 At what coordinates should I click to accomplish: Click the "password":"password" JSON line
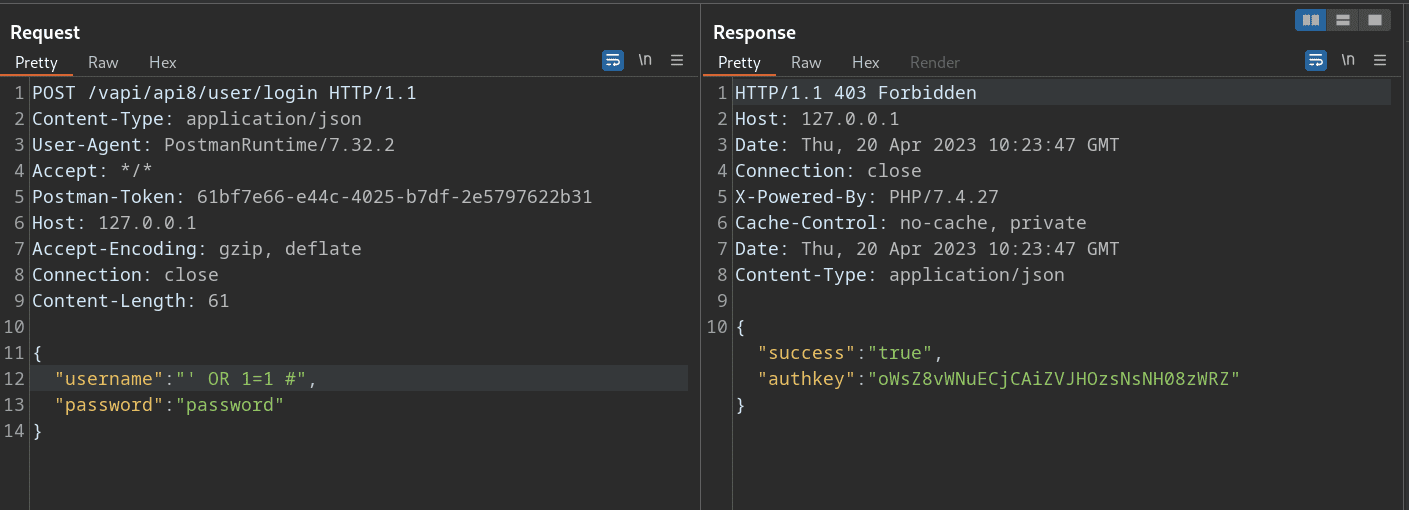click(x=169, y=405)
